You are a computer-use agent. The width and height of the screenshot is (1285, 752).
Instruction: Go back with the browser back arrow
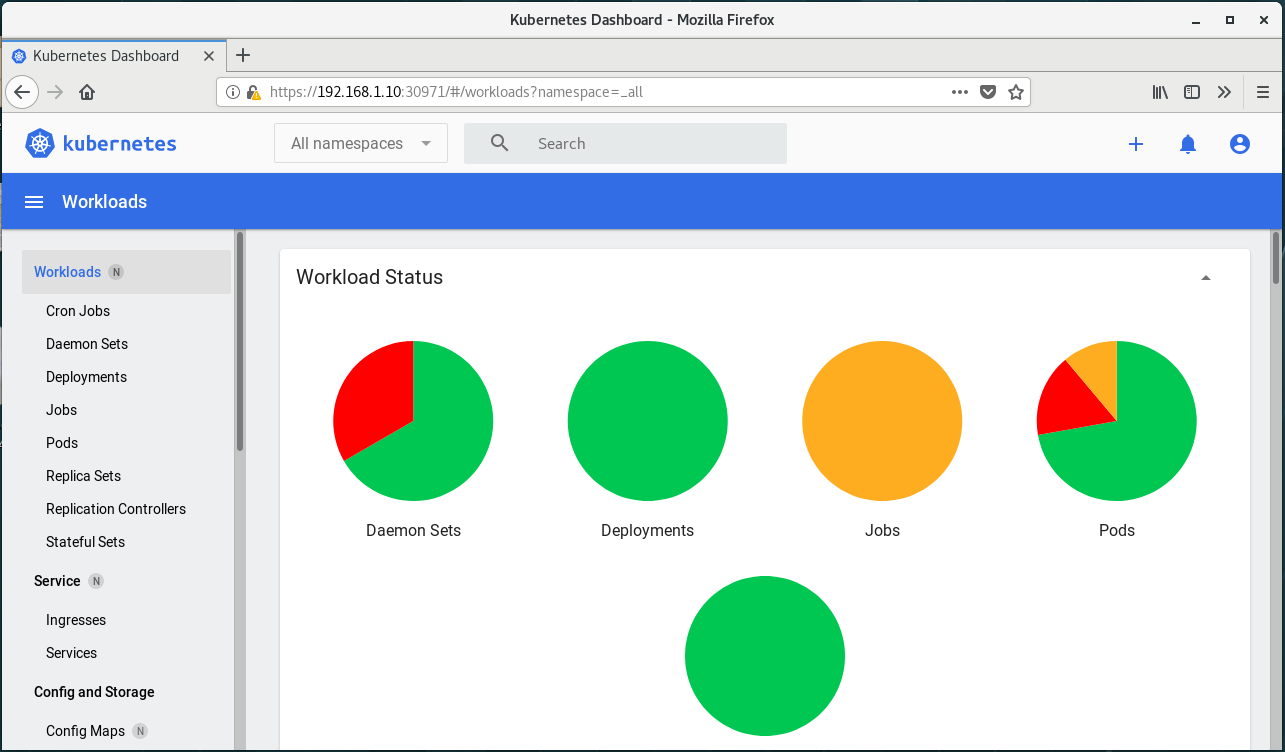[x=22, y=92]
